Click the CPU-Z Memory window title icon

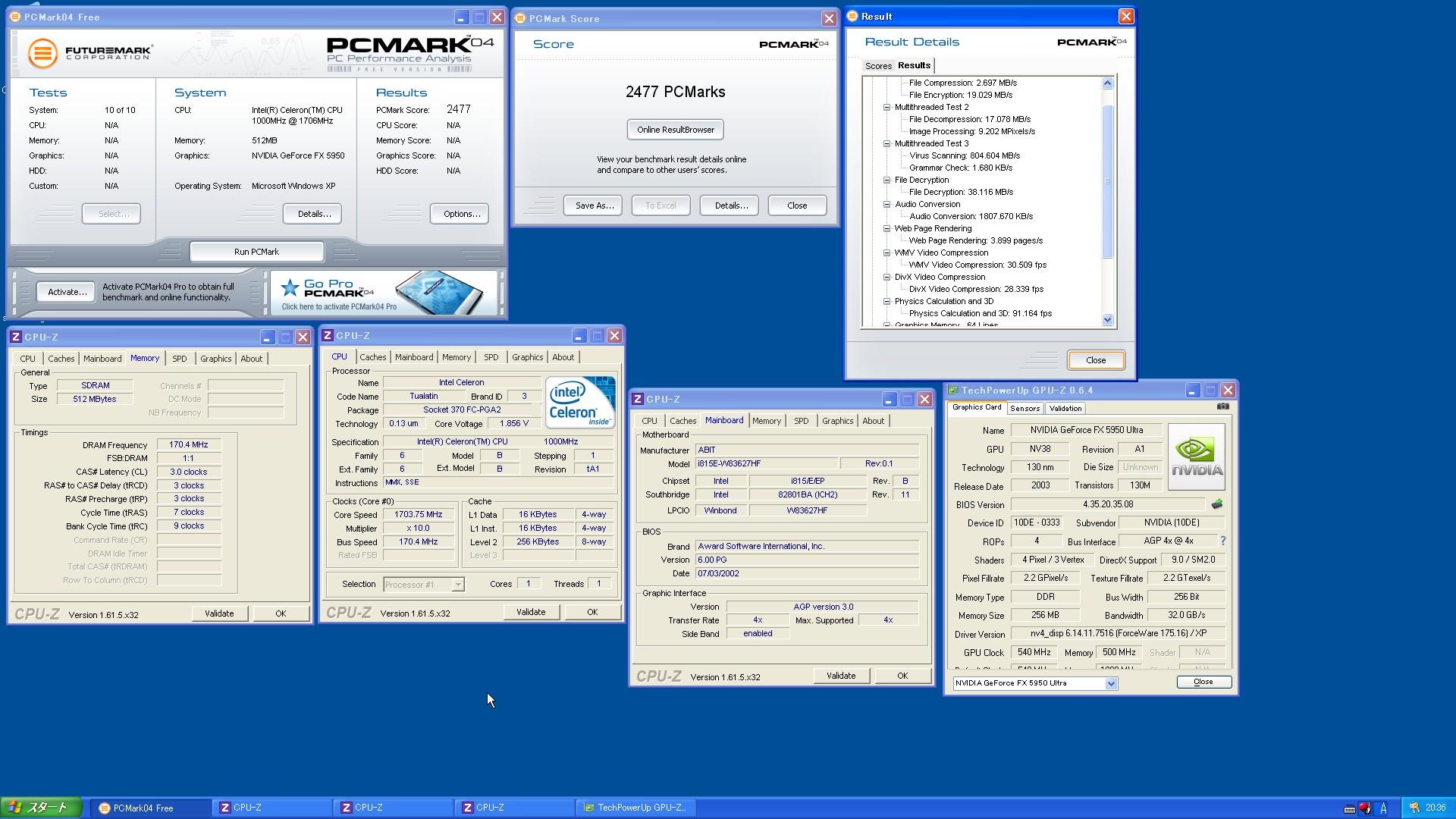coord(16,337)
